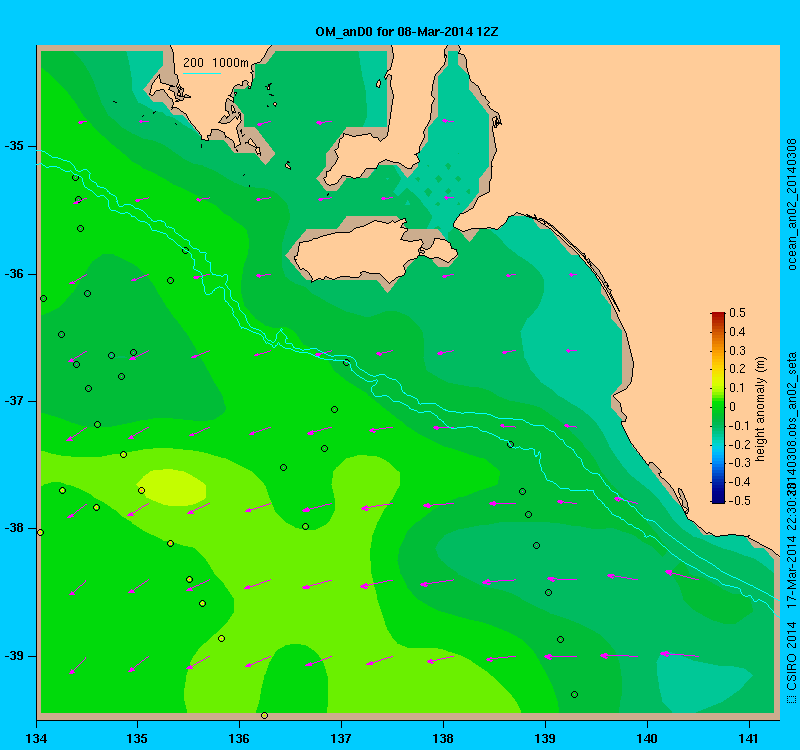The image size is (800, 750).
Task: Click the 0.5 value on the color bar
Action: [737, 313]
